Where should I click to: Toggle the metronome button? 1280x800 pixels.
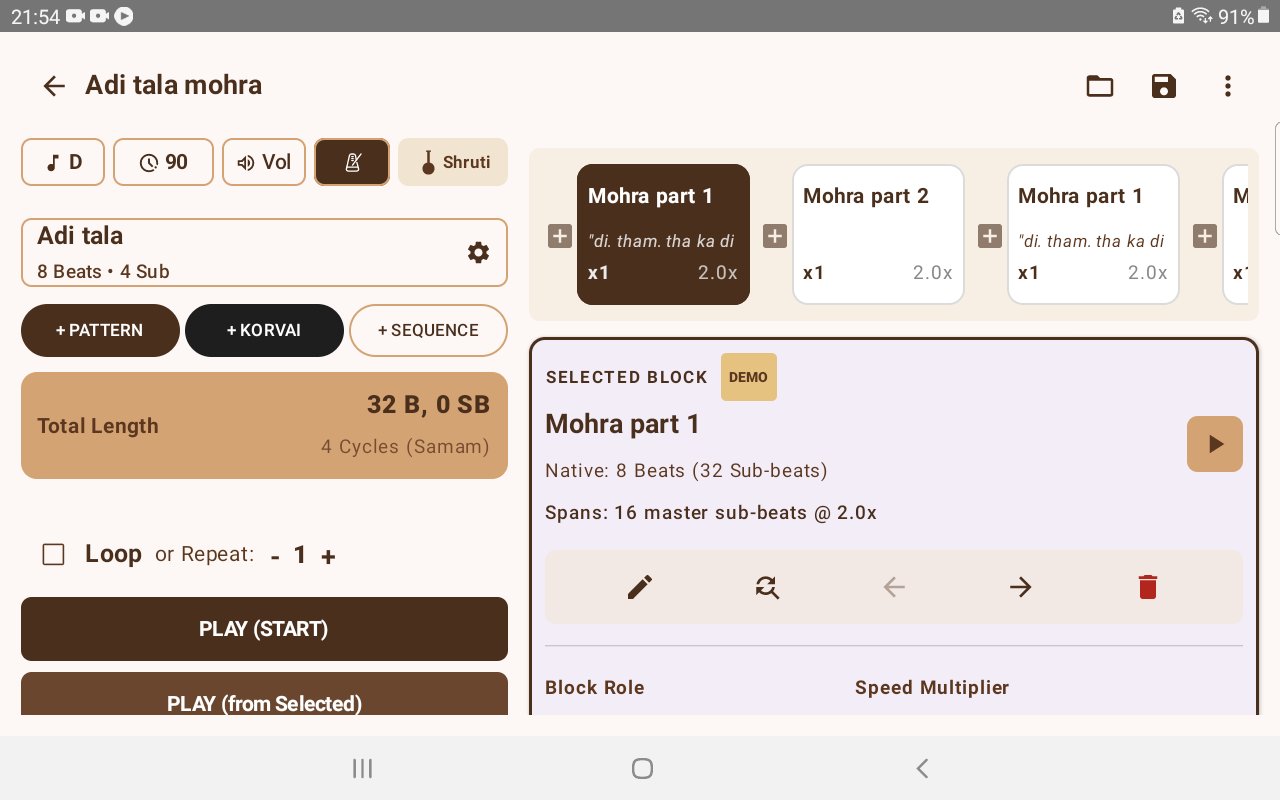coord(352,162)
